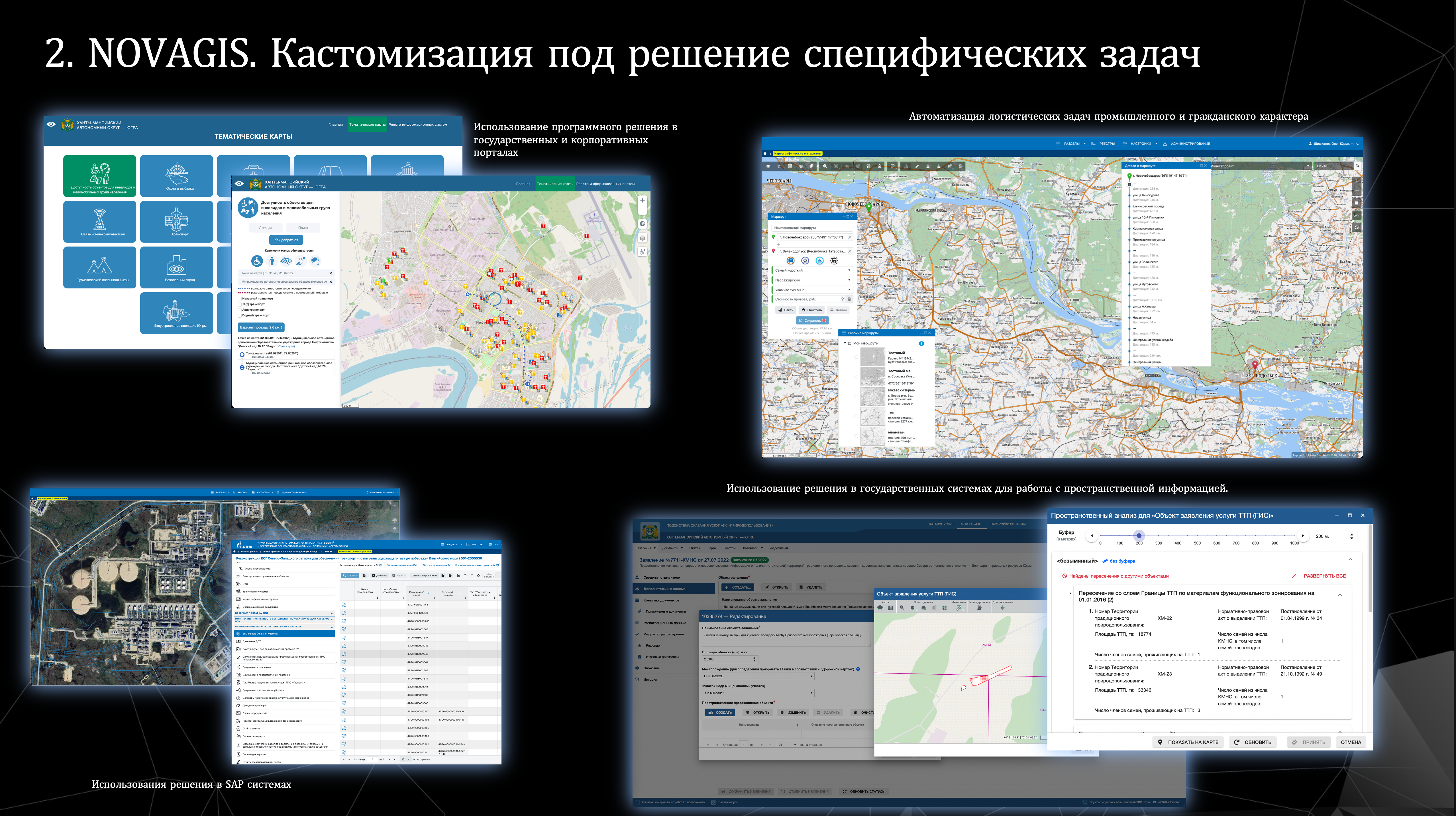Click the Найти button in Маршрут panel
Screen dimensions: 1456x816
(x=786, y=310)
